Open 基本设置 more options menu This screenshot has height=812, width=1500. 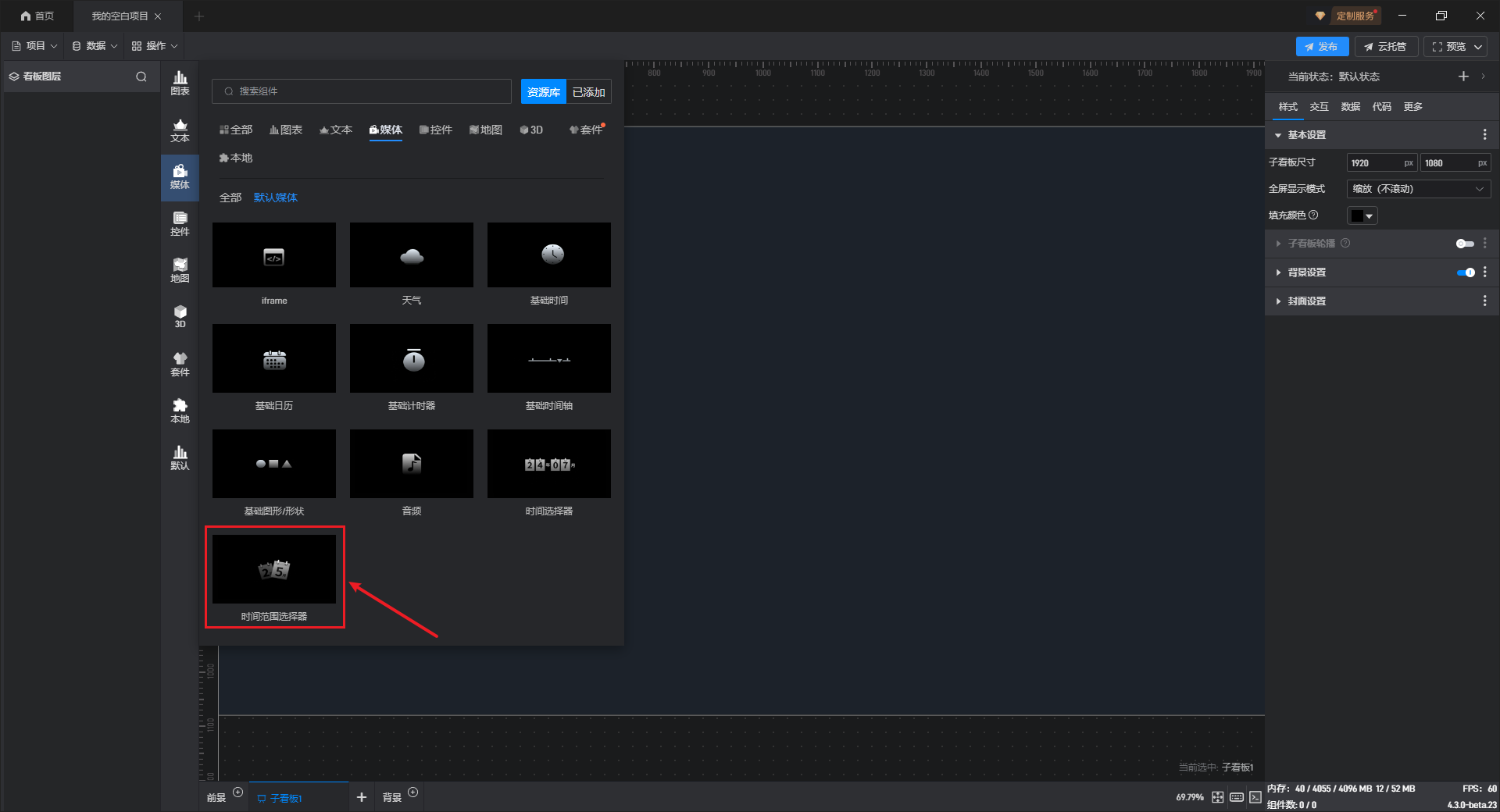click(x=1484, y=135)
